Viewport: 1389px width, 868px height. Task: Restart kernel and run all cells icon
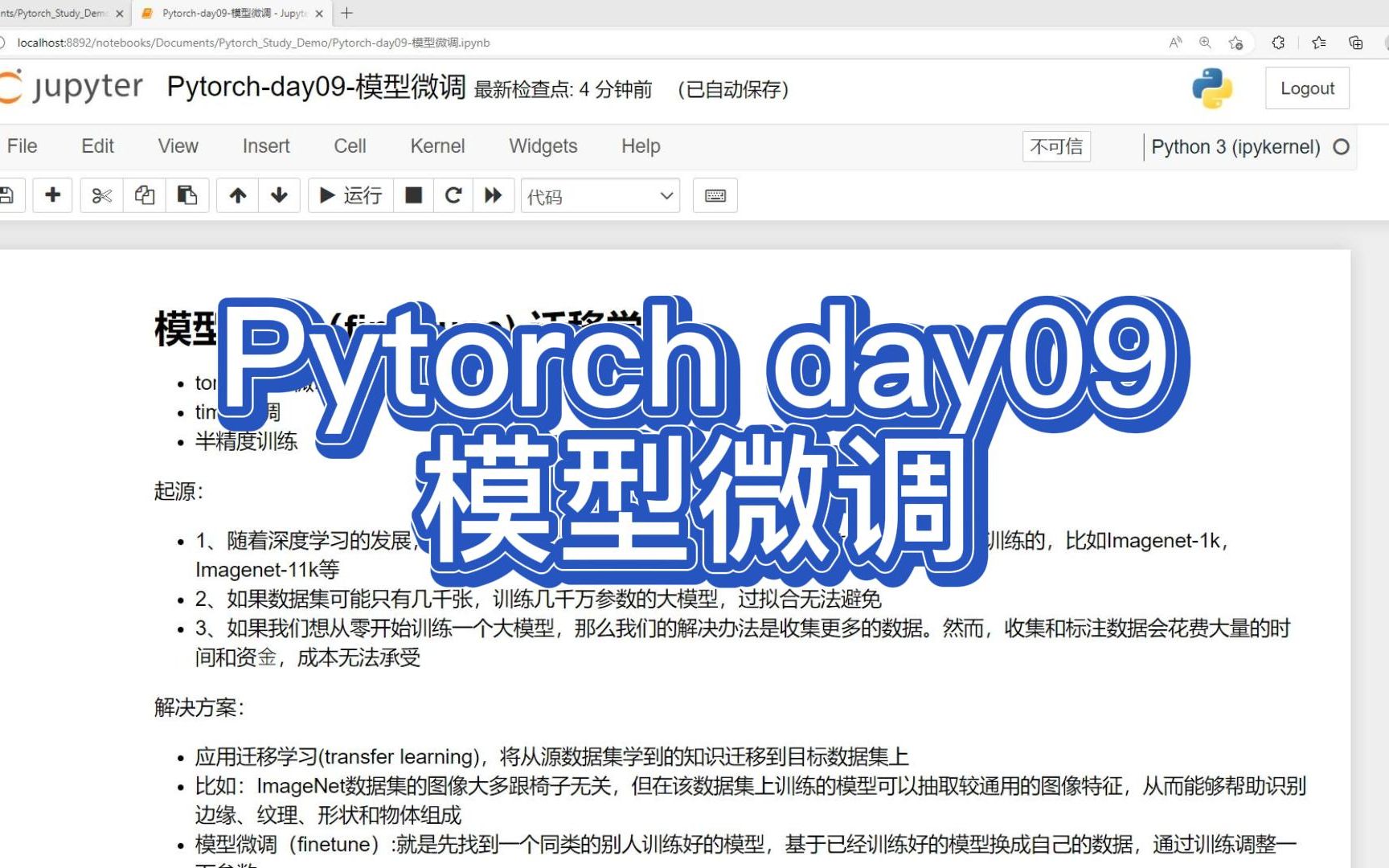[494, 195]
